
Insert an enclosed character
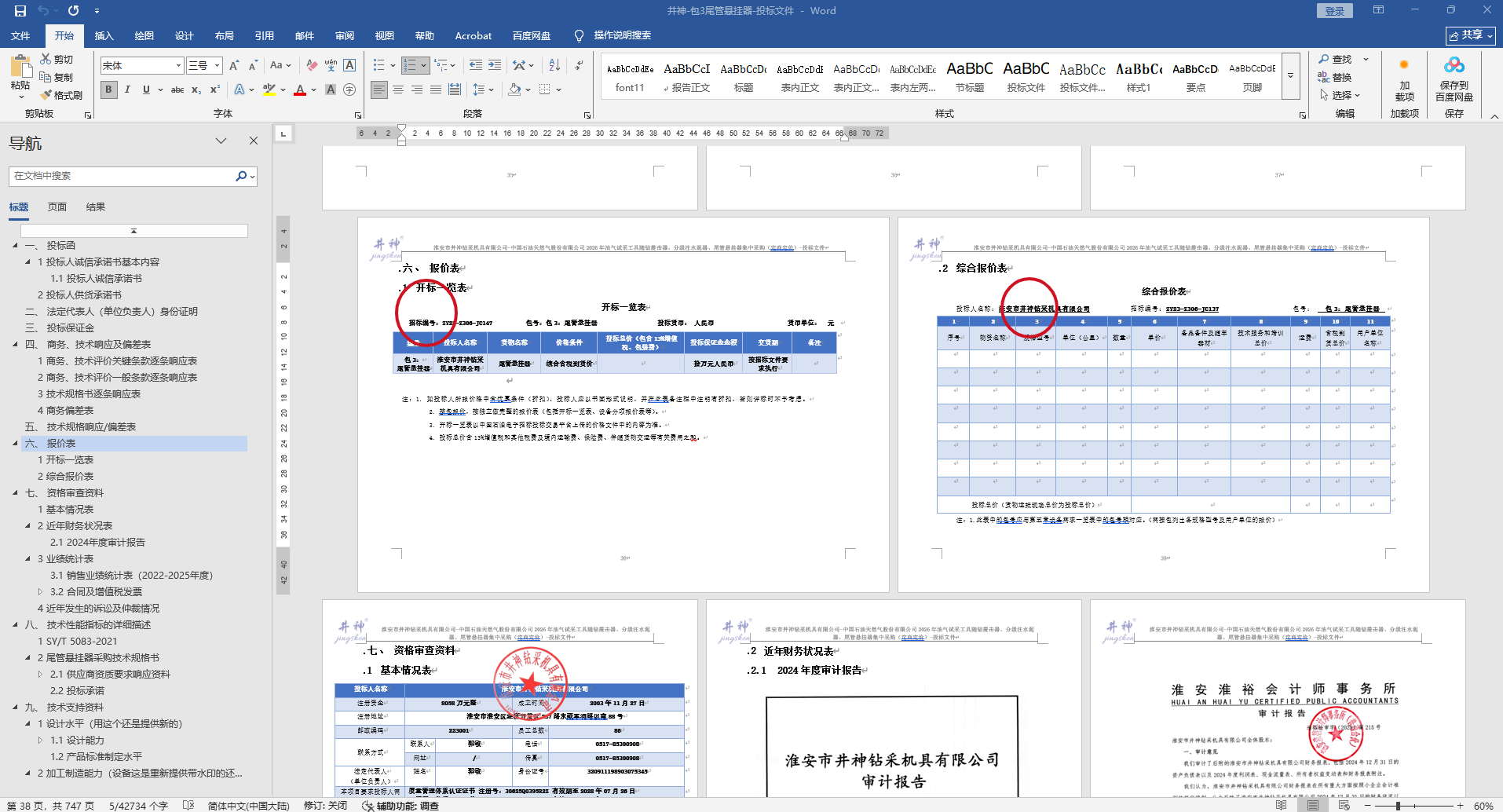coord(349,90)
